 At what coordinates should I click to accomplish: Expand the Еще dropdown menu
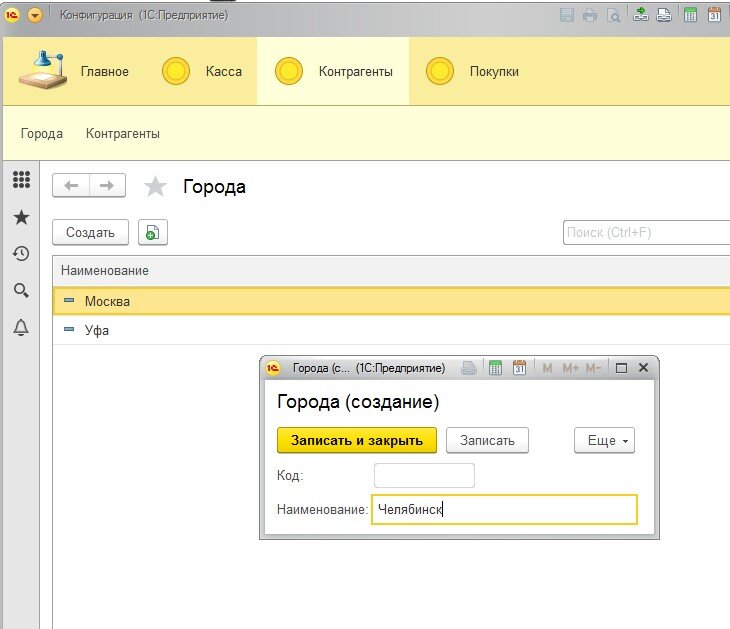604,440
